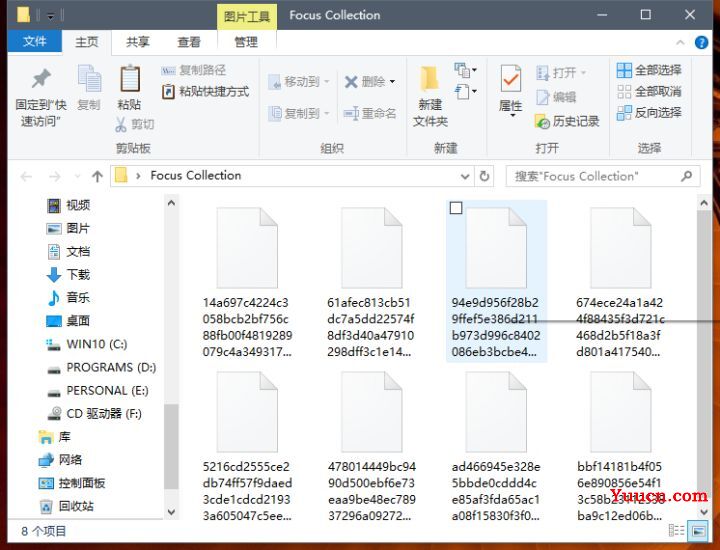Switch to large icons view in status bar
The image size is (720, 550).
pos(698,531)
